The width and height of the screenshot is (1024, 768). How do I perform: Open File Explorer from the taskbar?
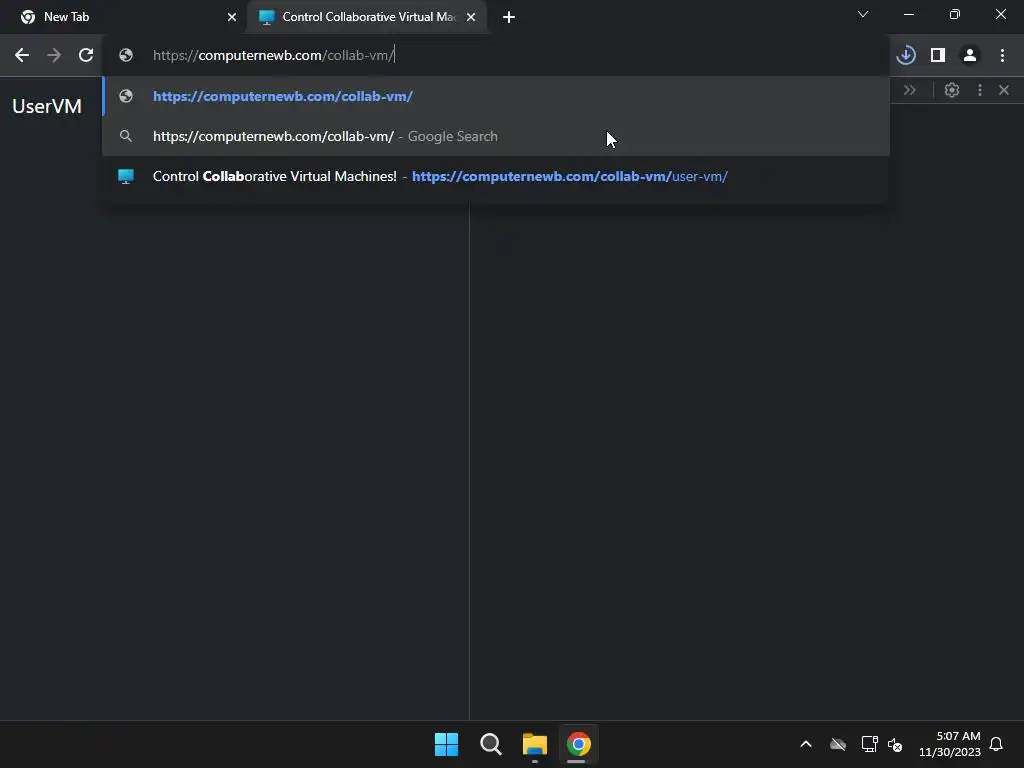pyautogui.click(x=535, y=744)
